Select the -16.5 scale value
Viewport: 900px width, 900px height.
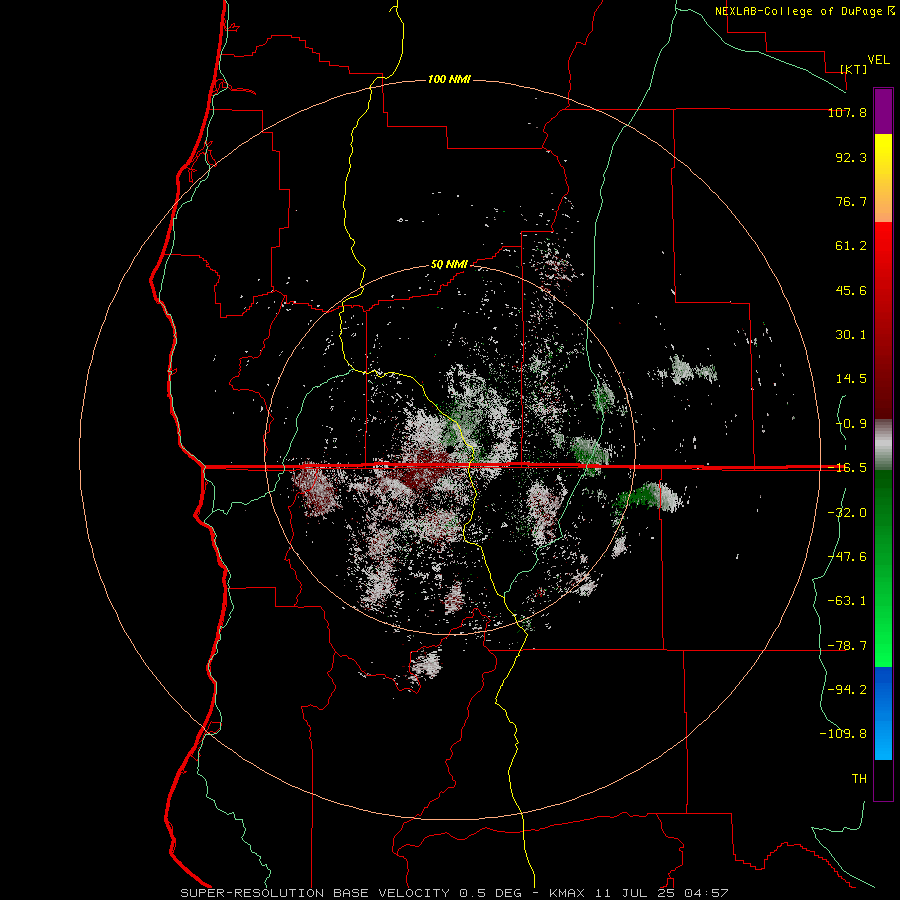point(847,468)
